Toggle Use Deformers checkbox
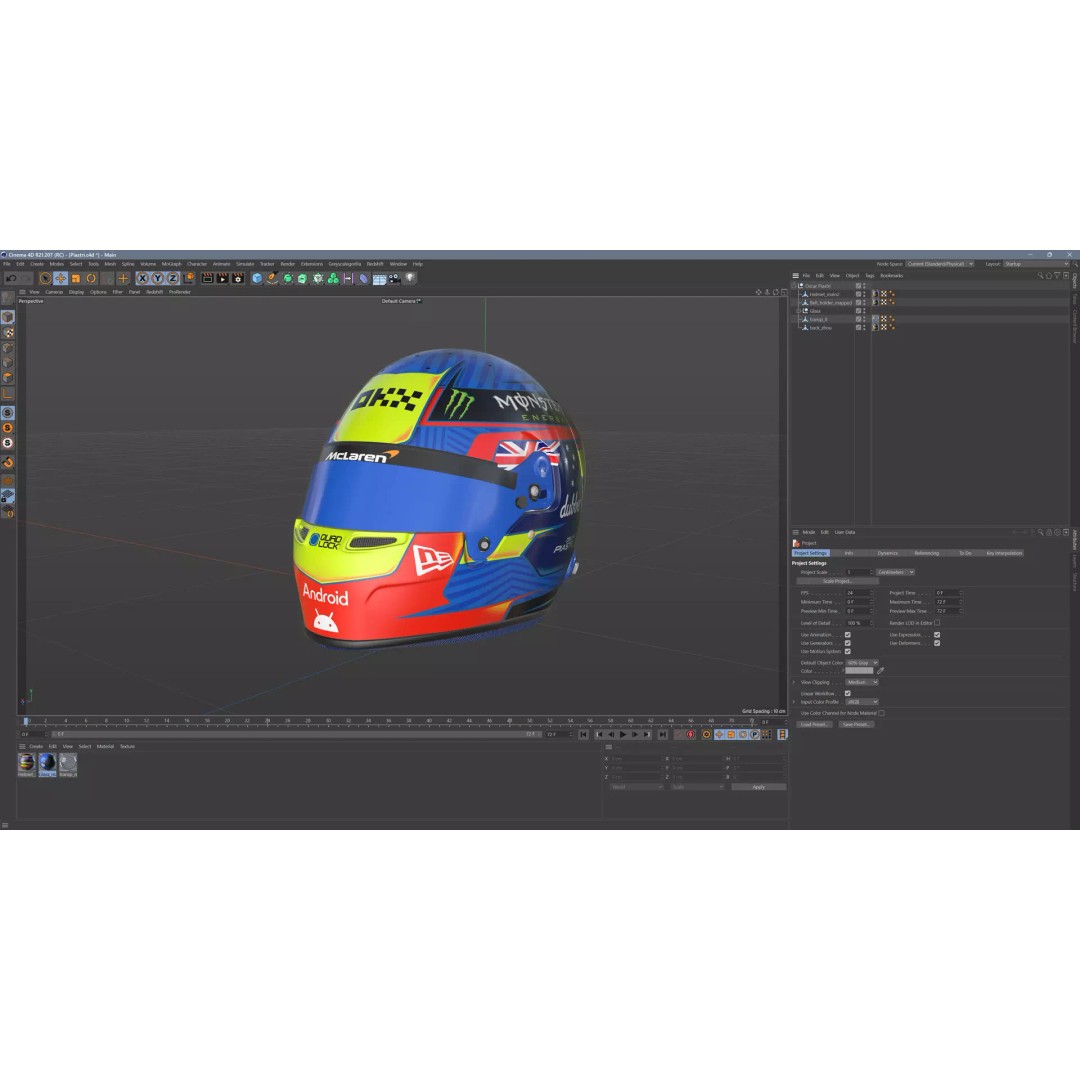 pyautogui.click(x=937, y=643)
